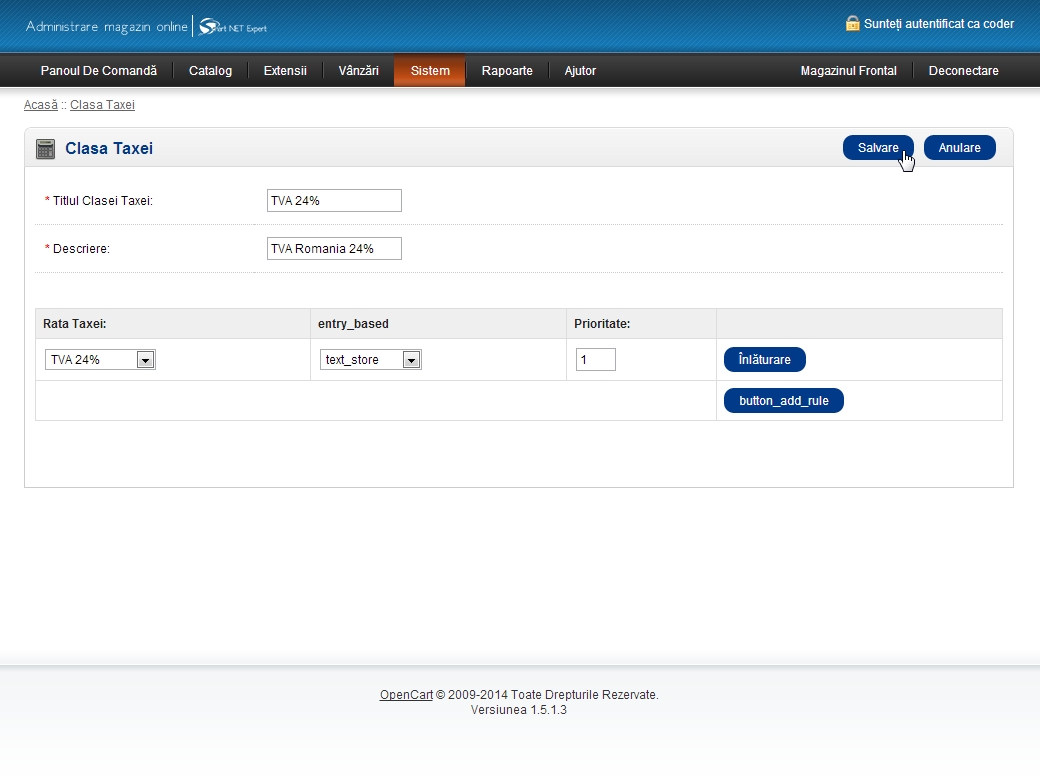
Task: Open the Rata Taxei dropdown showing TVA 24%
Action: click(x=100, y=360)
